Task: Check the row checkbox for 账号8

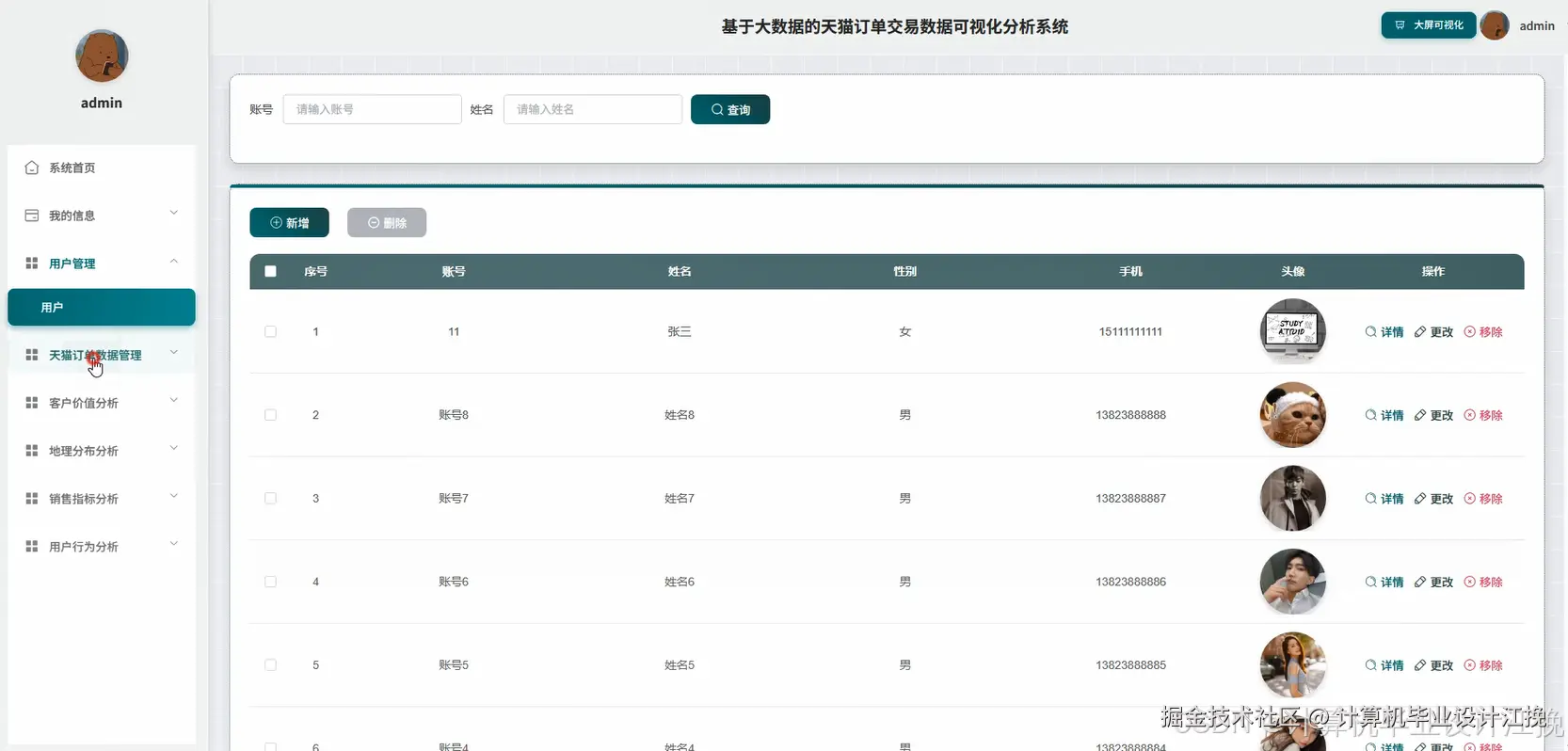Action: [270, 415]
